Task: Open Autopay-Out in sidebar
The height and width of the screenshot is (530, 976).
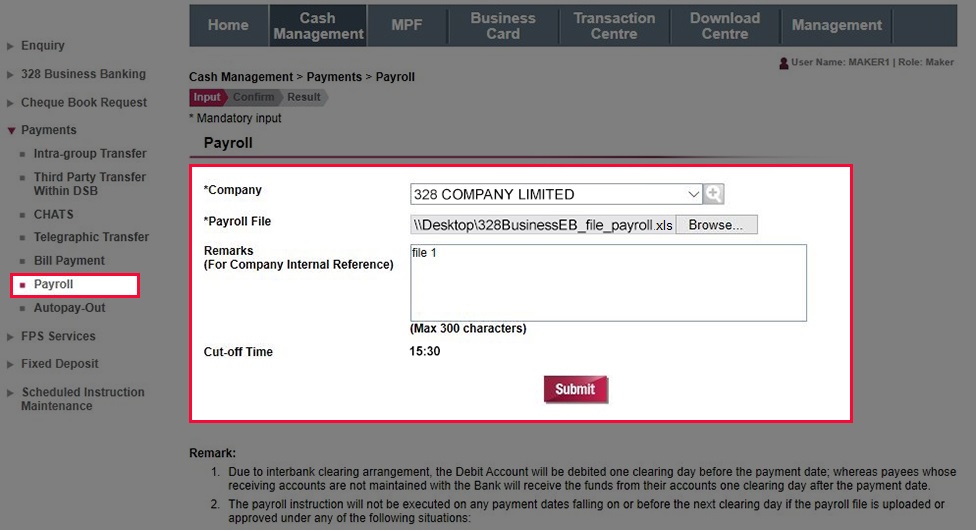Action: (69, 308)
